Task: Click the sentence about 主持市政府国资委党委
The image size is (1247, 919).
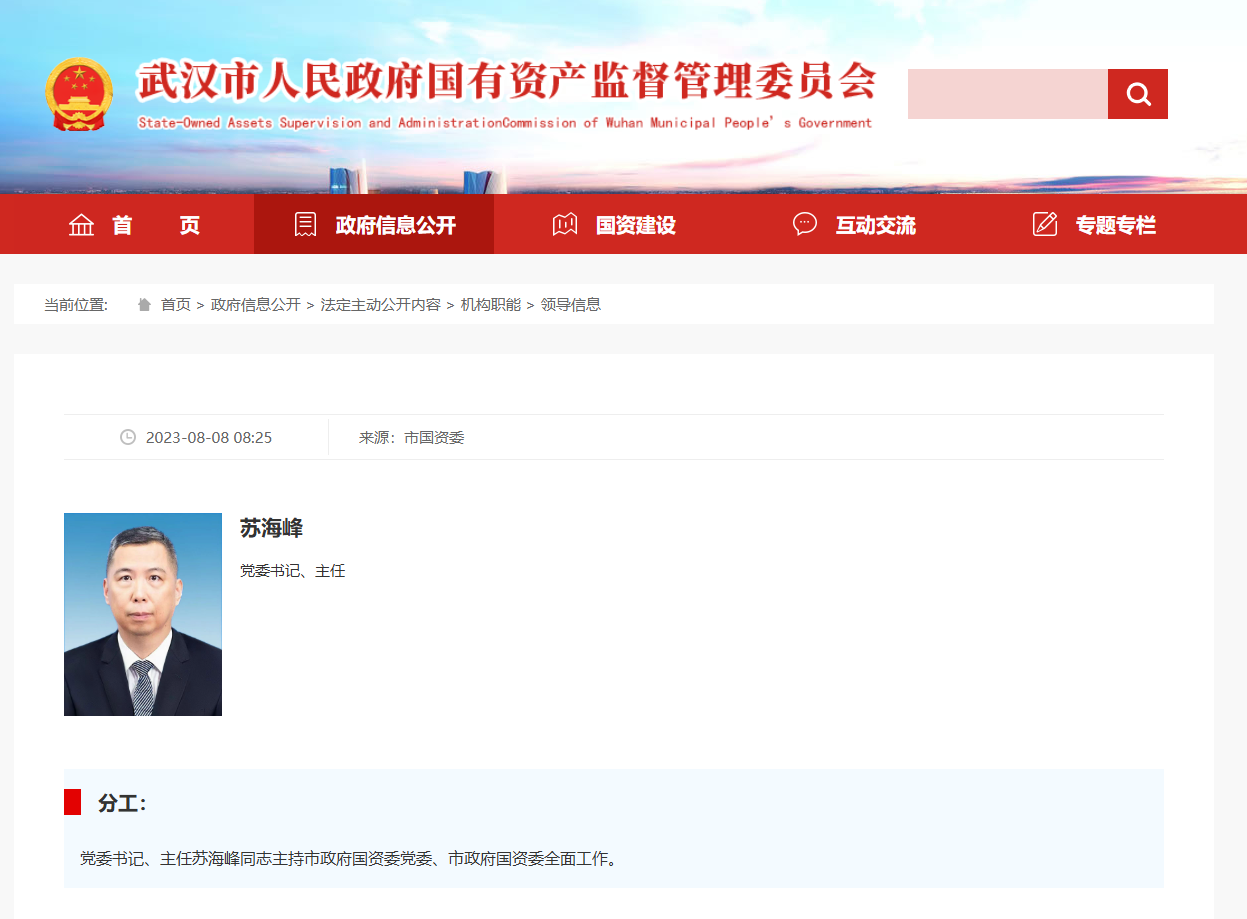Action: tap(350, 858)
